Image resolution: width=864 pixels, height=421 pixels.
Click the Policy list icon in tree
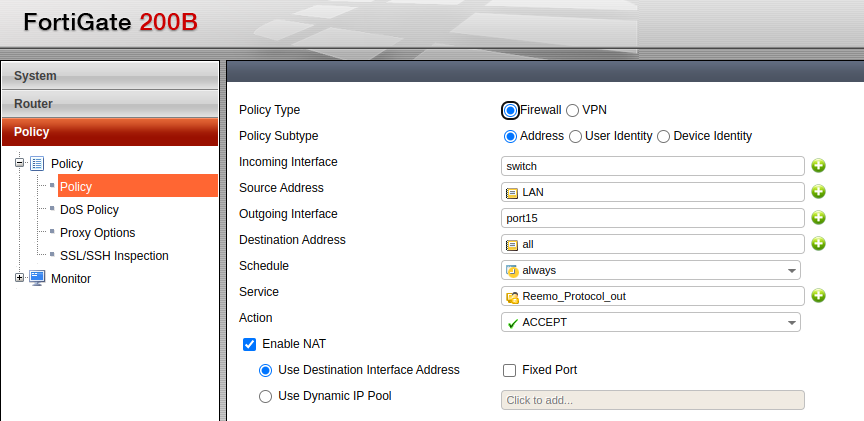coord(37,164)
